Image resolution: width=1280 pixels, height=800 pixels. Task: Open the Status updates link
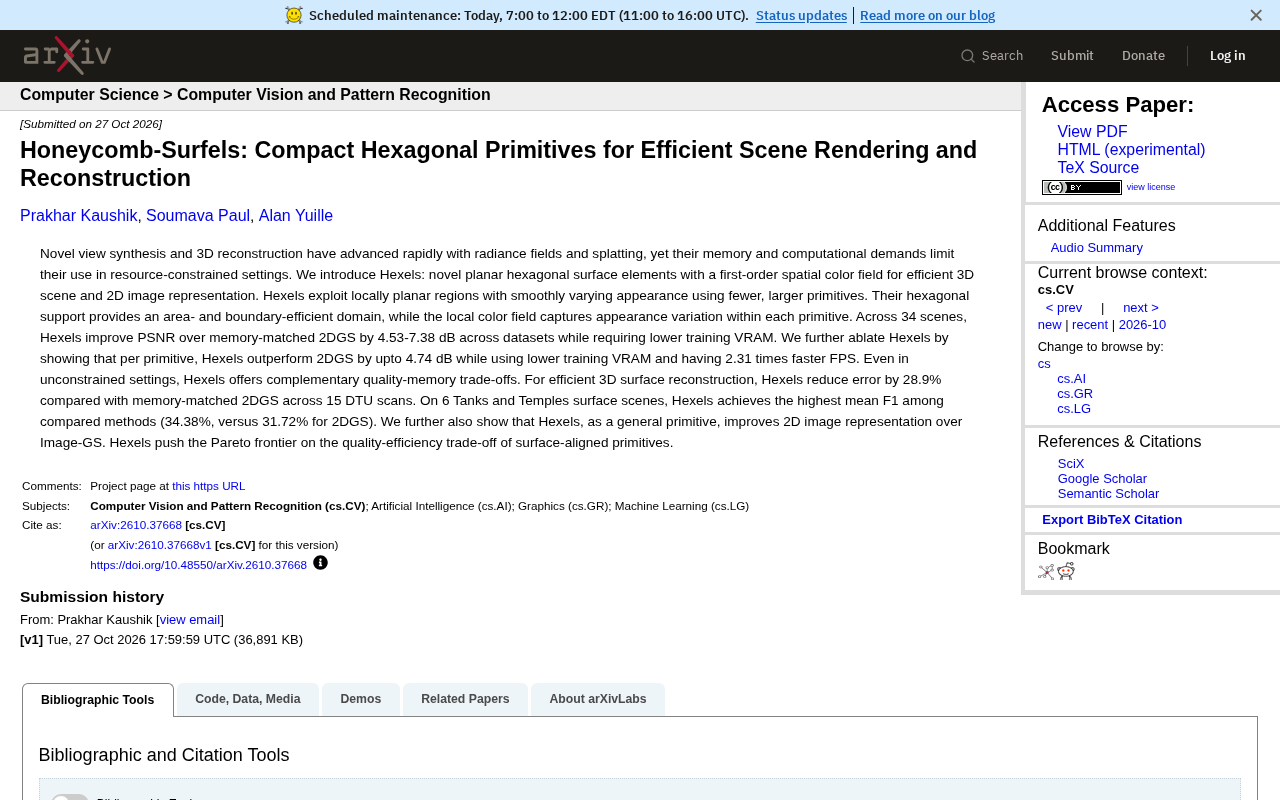click(x=801, y=15)
